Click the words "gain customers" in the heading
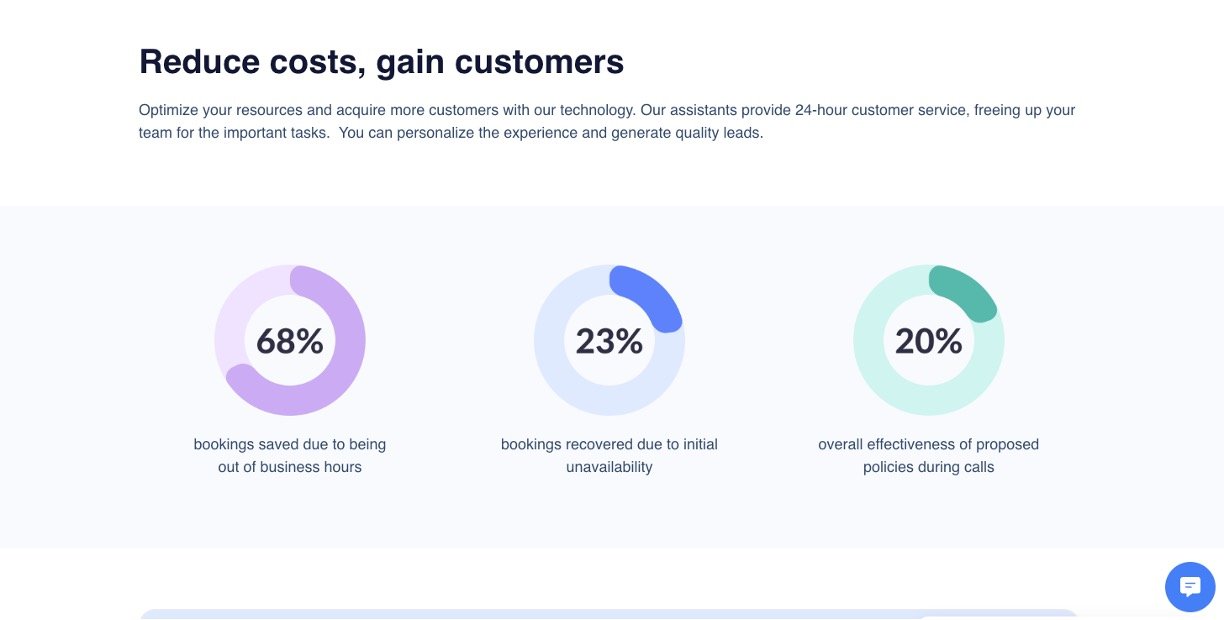Image resolution: width=1224 pixels, height=620 pixels. coord(500,62)
